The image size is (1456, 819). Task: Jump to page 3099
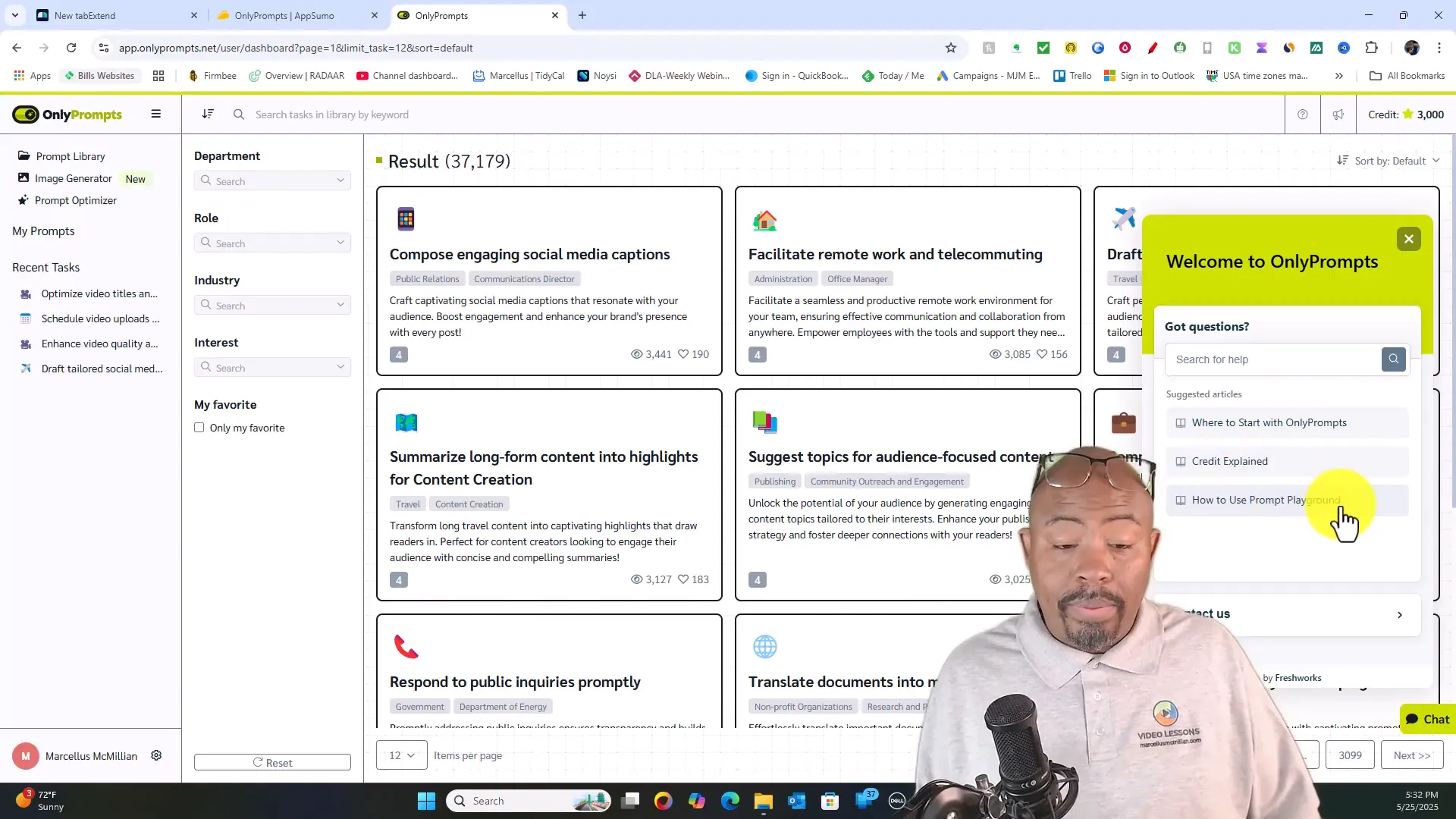tap(1350, 755)
